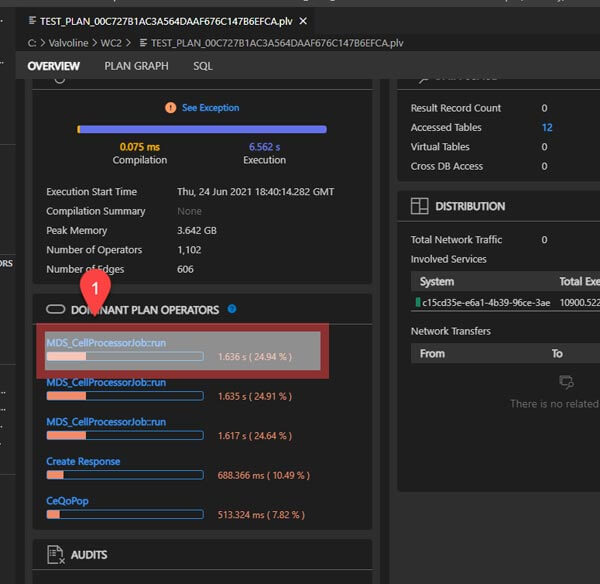Open the MDS_CellProcessorJob::run operator with 24.64 %
This screenshot has width=600, height=584.
pyautogui.click(x=106, y=422)
